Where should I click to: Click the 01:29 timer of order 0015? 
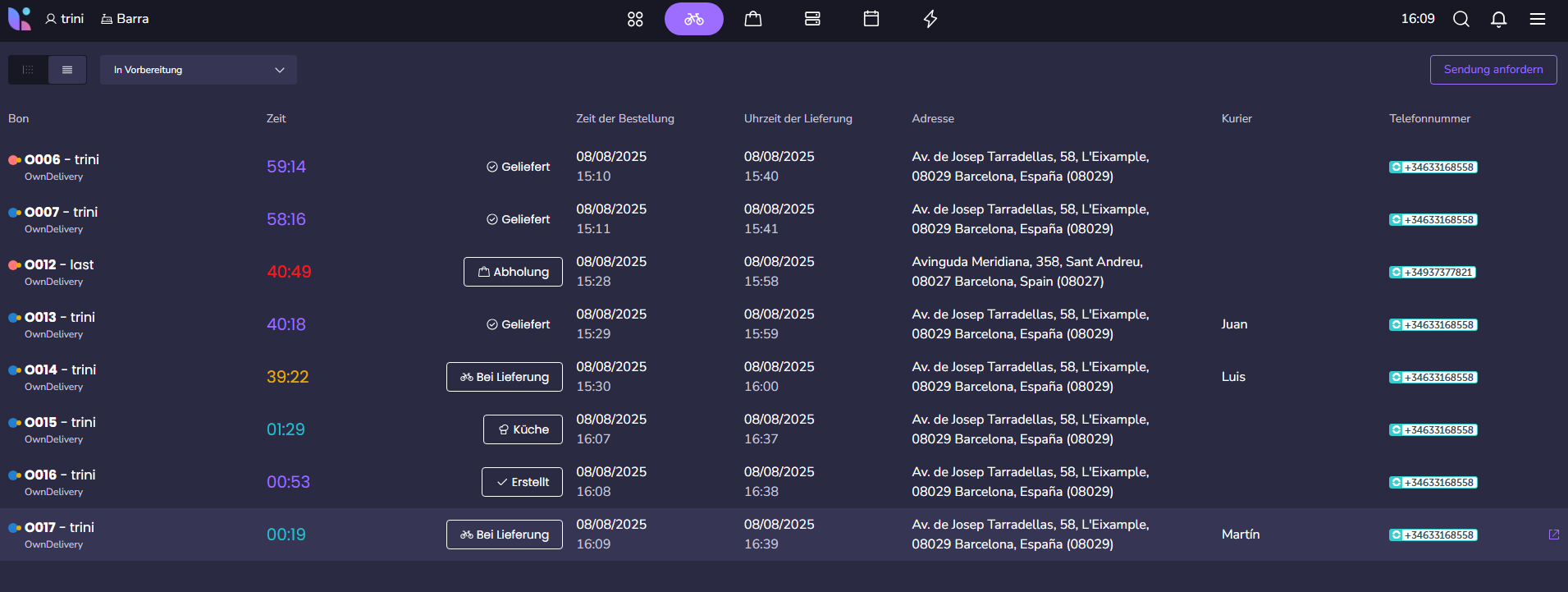[286, 429]
